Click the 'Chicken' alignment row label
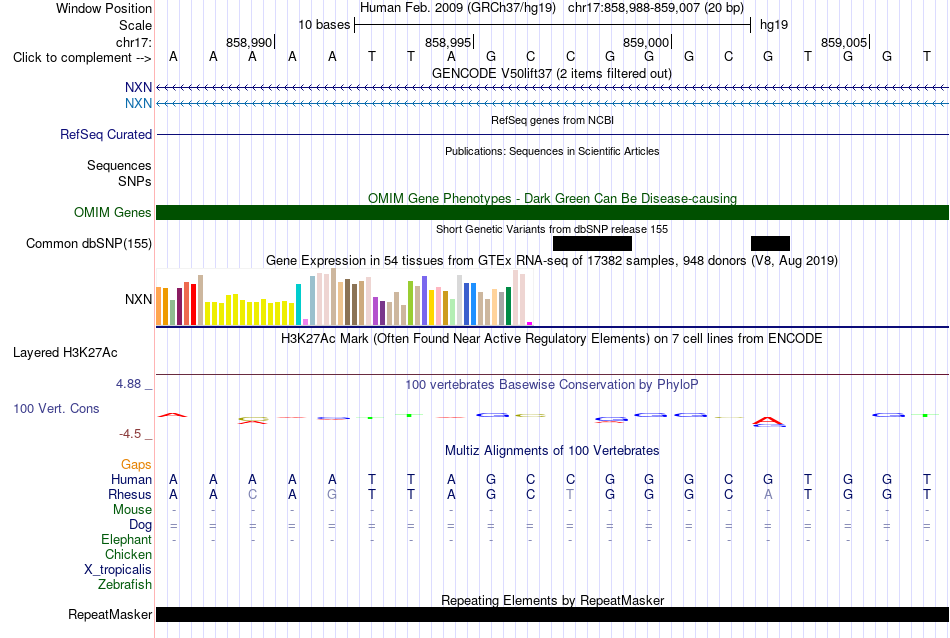950x638 pixels. coord(128,554)
